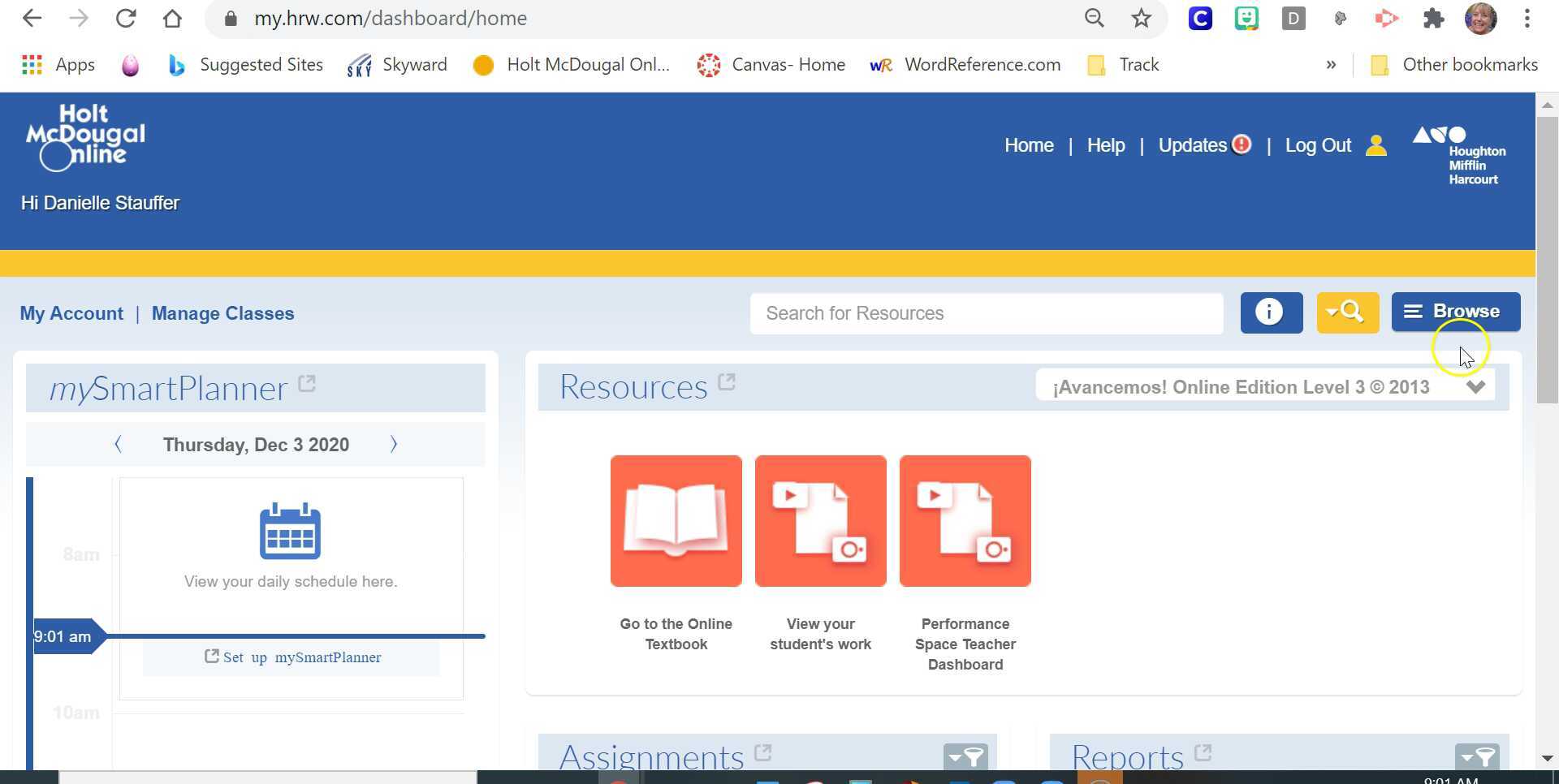
Task: Click the user profile icon beside Log Out
Action: pyautogui.click(x=1376, y=146)
